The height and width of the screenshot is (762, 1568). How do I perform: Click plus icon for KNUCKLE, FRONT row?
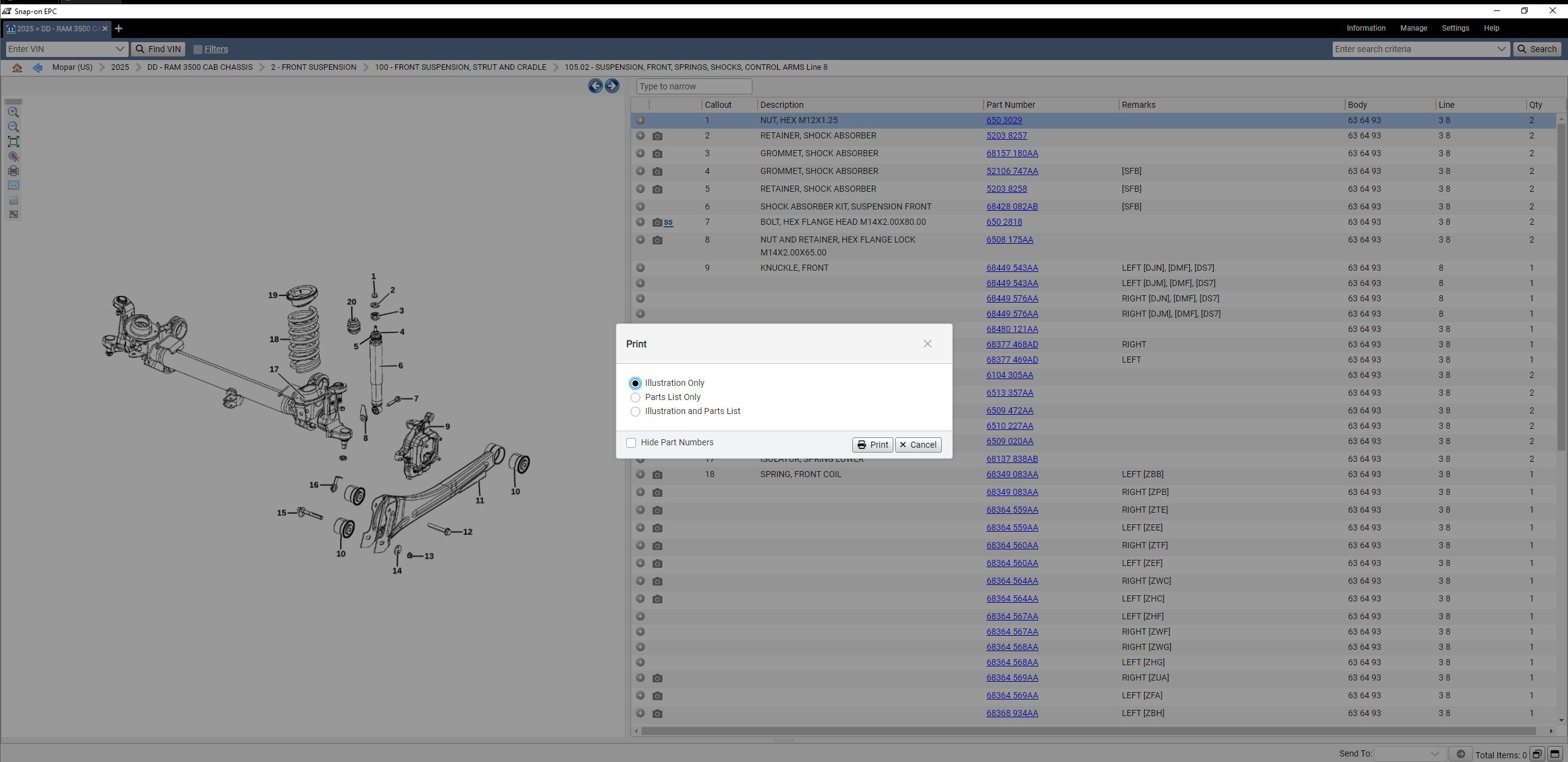pyautogui.click(x=640, y=268)
